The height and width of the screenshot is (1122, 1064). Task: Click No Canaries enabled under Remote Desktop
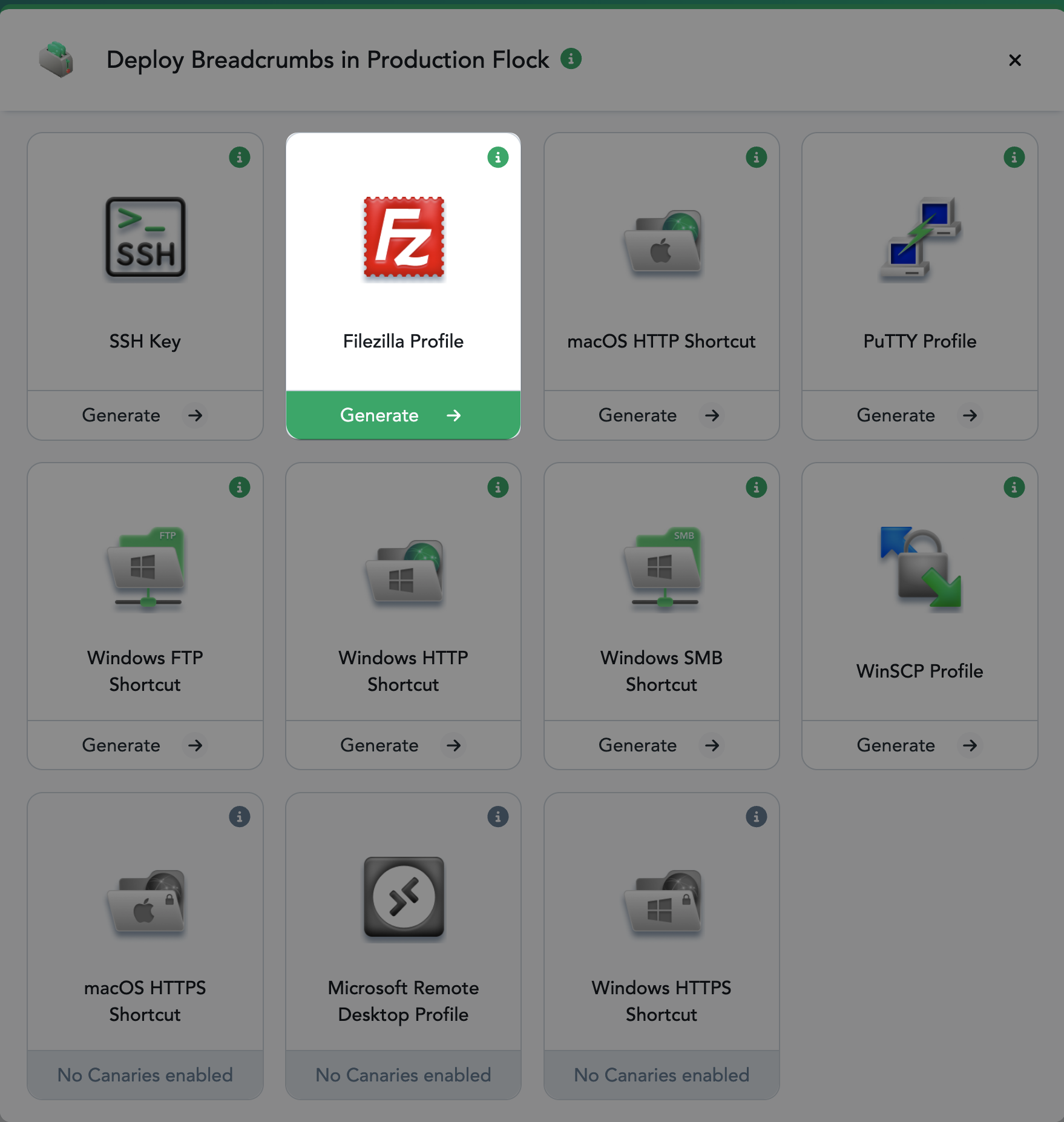[404, 1075]
